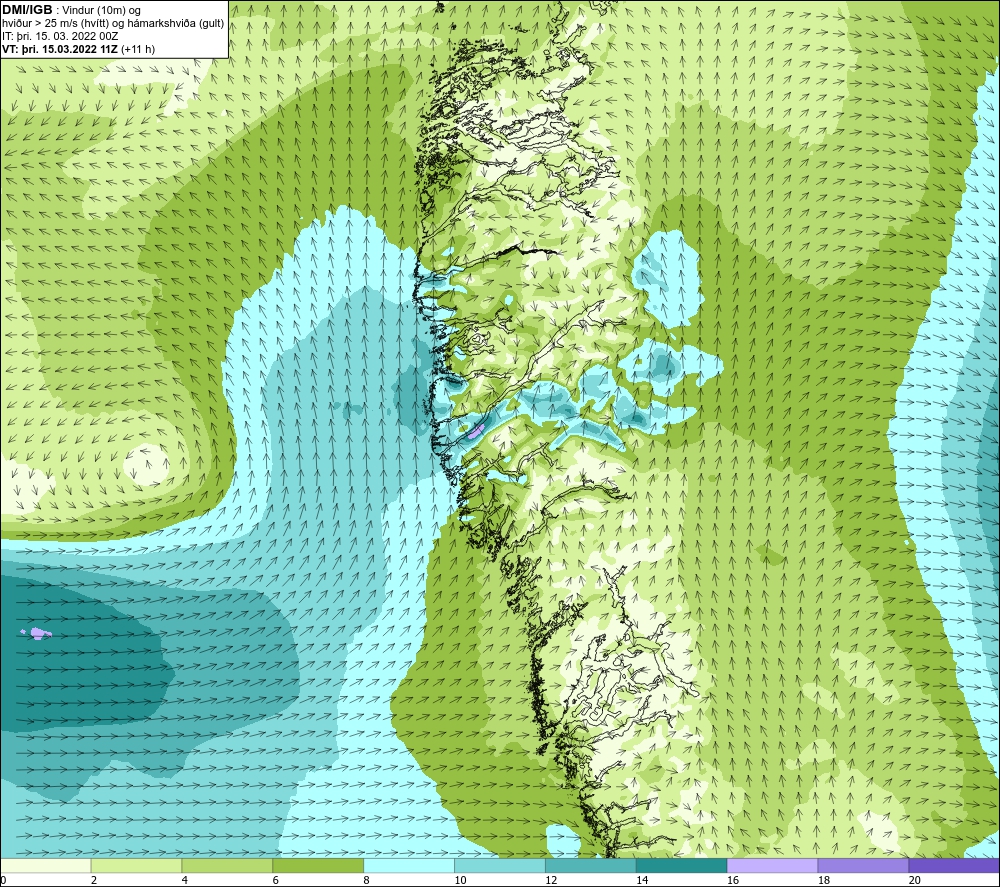Click the scale label '14'
The height and width of the screenshot is (887, 1000).
642,881
